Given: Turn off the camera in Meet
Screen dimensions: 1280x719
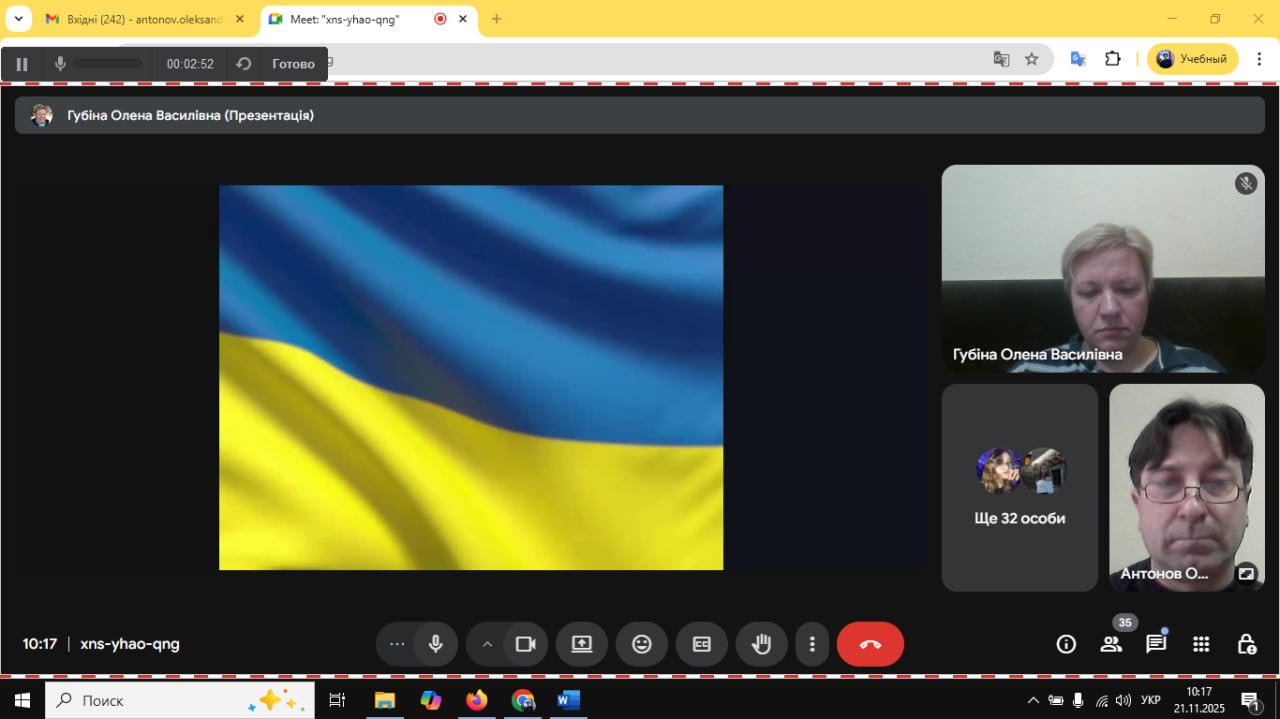Looking at the screenshot, I should (525, 644).
